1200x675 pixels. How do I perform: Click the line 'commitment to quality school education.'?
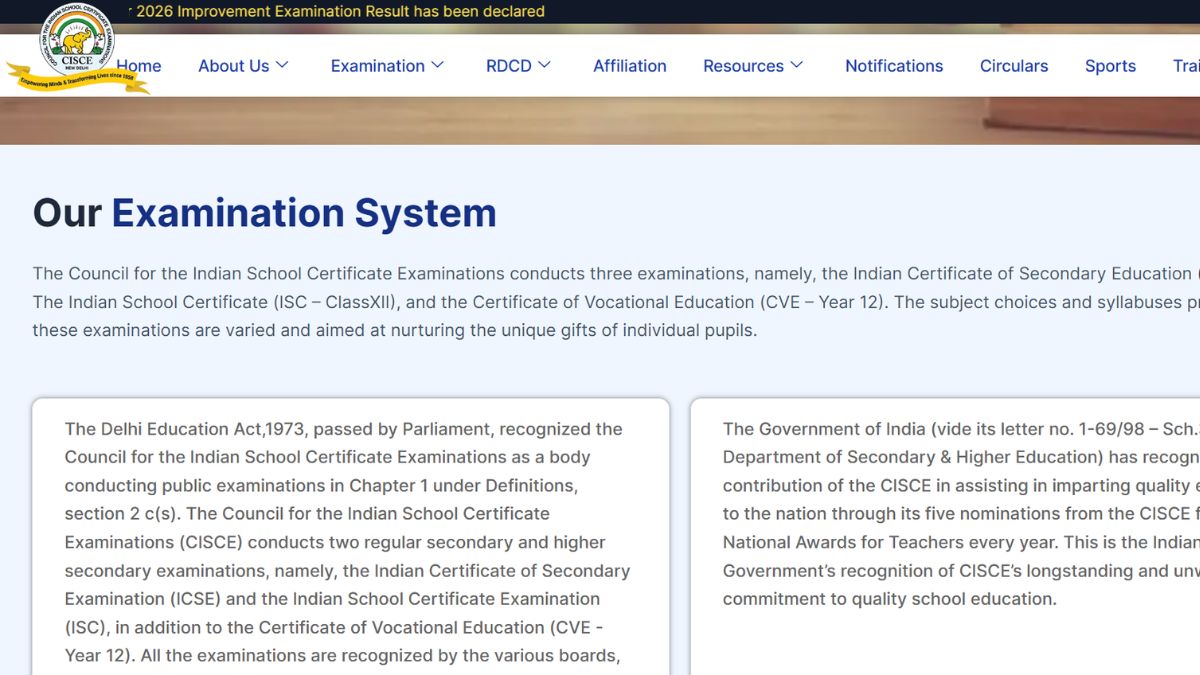890,599
